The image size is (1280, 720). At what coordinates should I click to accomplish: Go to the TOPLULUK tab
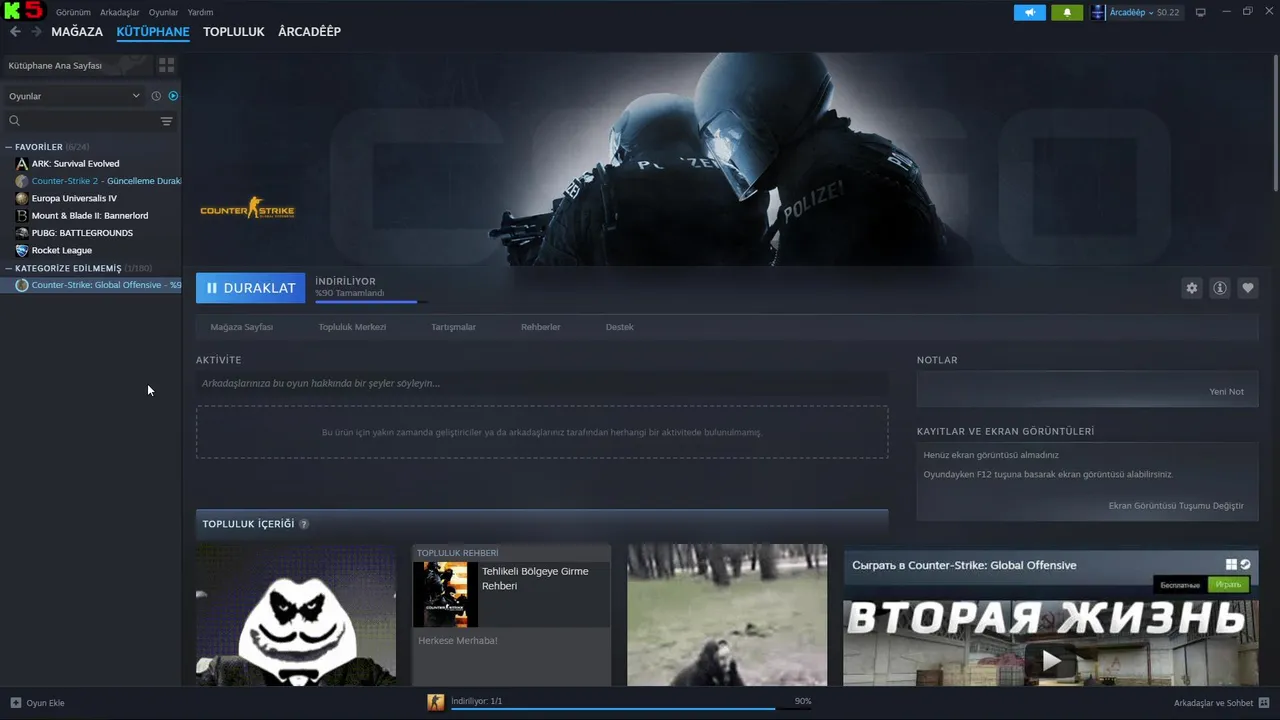click(234, 32)
